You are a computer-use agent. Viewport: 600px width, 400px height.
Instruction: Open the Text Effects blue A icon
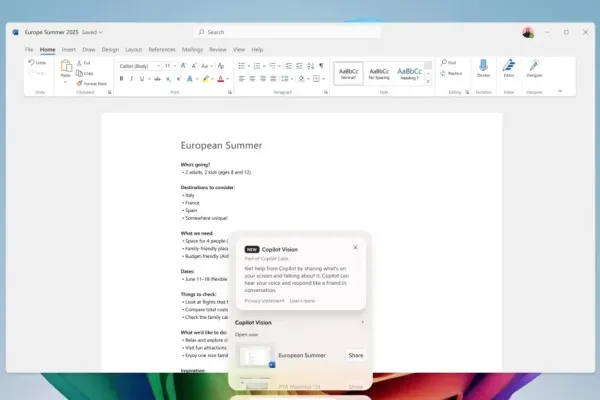[x=190, y=79]
